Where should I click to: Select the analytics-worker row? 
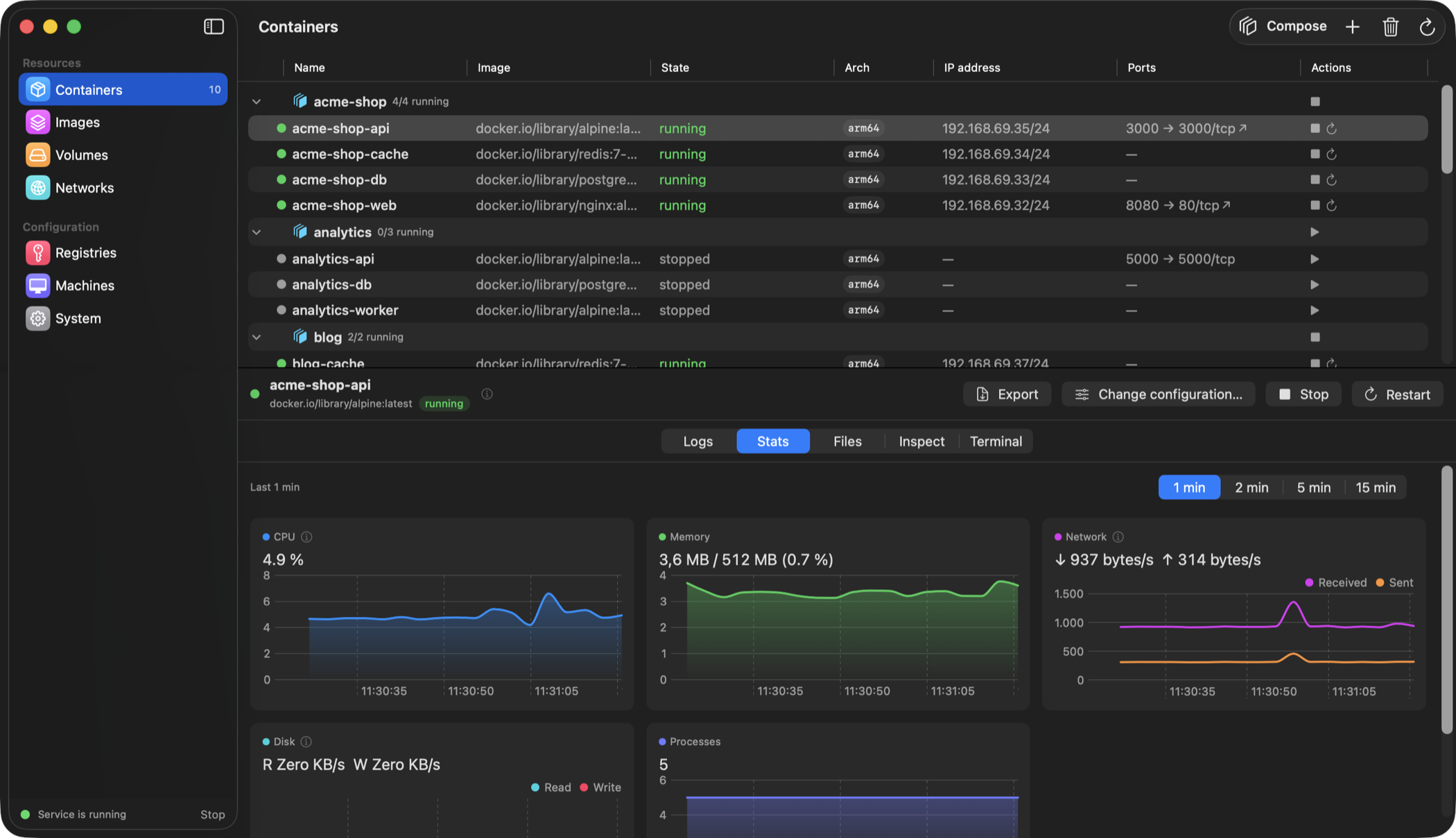coord(838,311)
